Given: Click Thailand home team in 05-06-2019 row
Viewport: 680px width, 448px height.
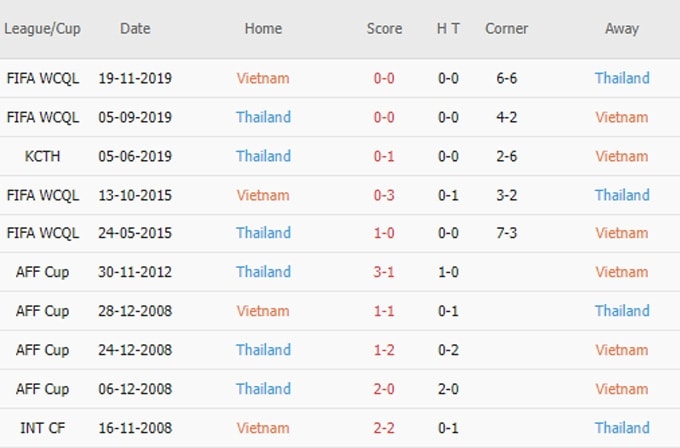Looking at the screenshot, I should (263, 156).
